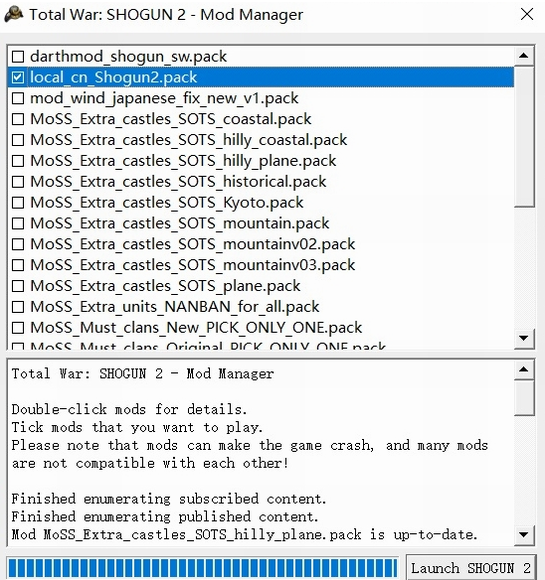Tick the darthmod_shogun_sw.pack checkbox

18,57
